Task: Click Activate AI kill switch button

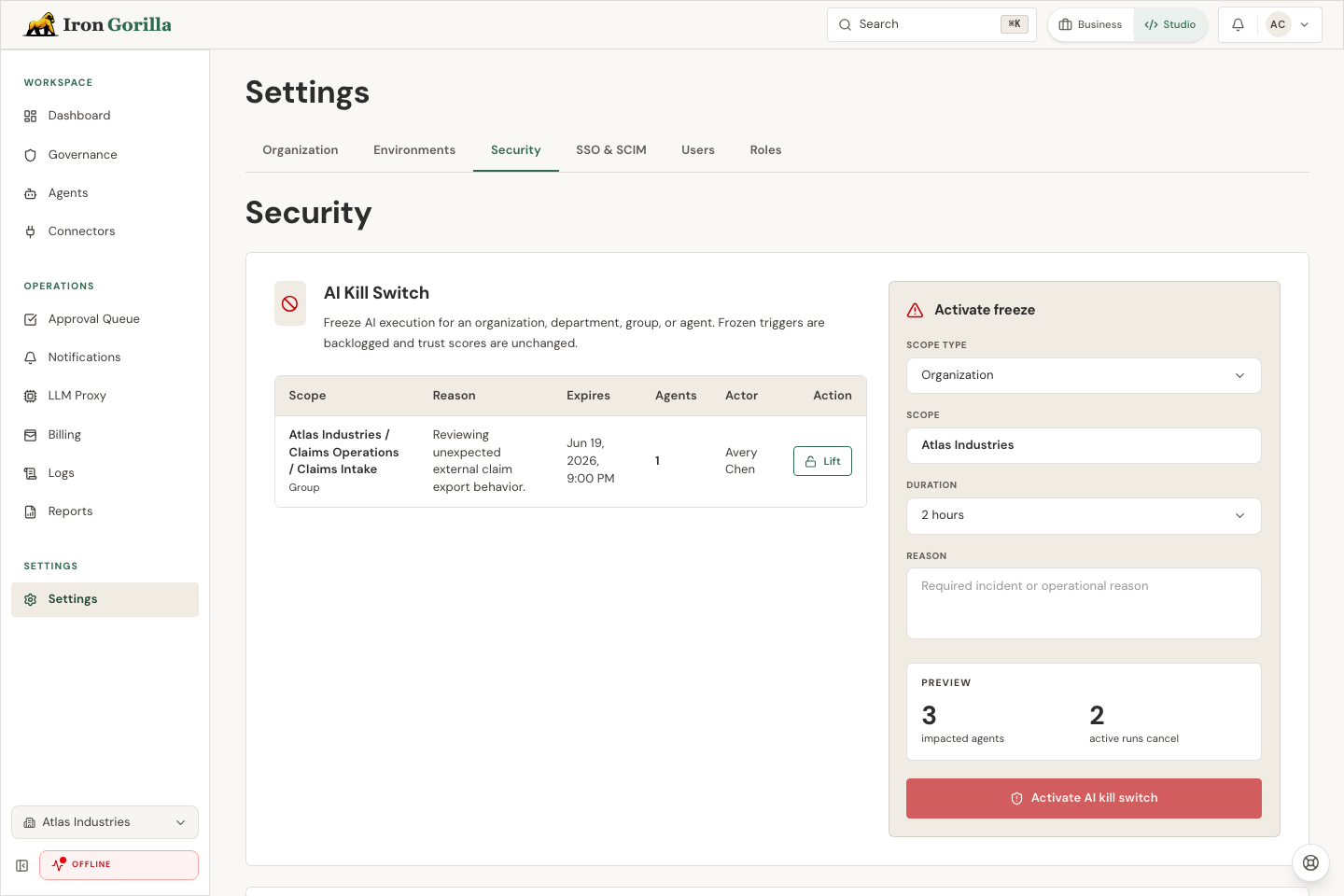Action: click(1084, 798)
